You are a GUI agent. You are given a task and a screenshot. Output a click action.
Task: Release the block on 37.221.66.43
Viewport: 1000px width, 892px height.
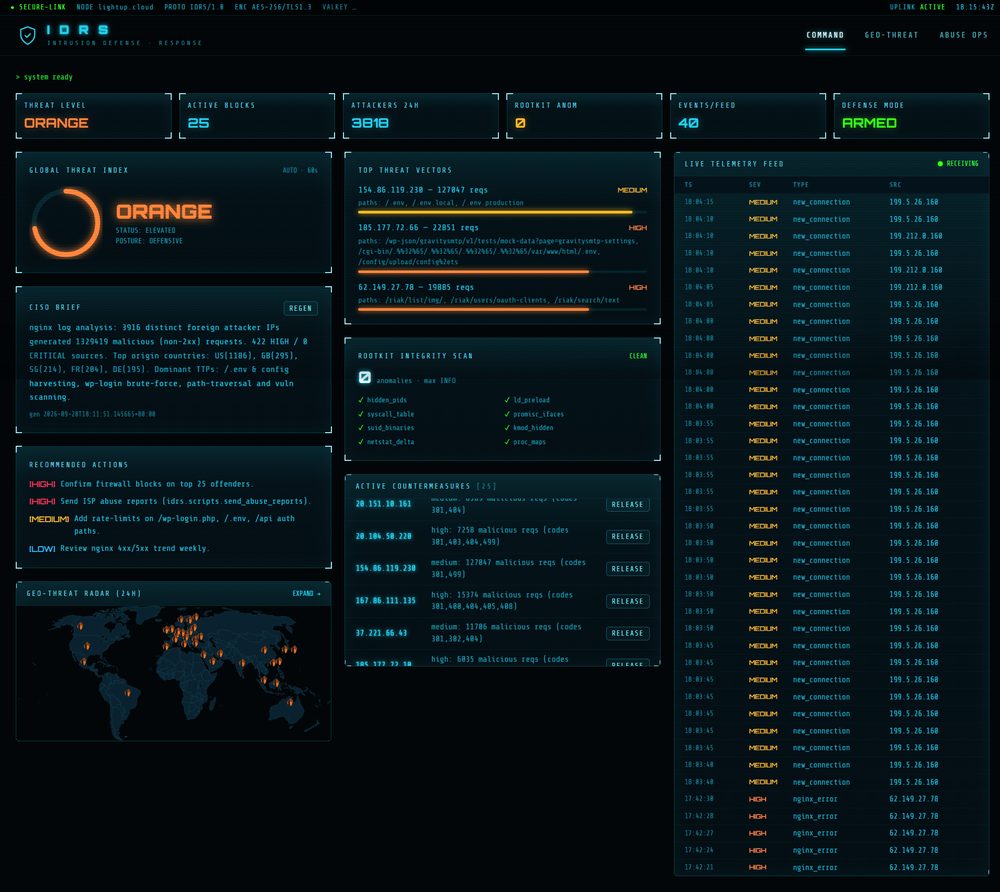coord(627,633)
